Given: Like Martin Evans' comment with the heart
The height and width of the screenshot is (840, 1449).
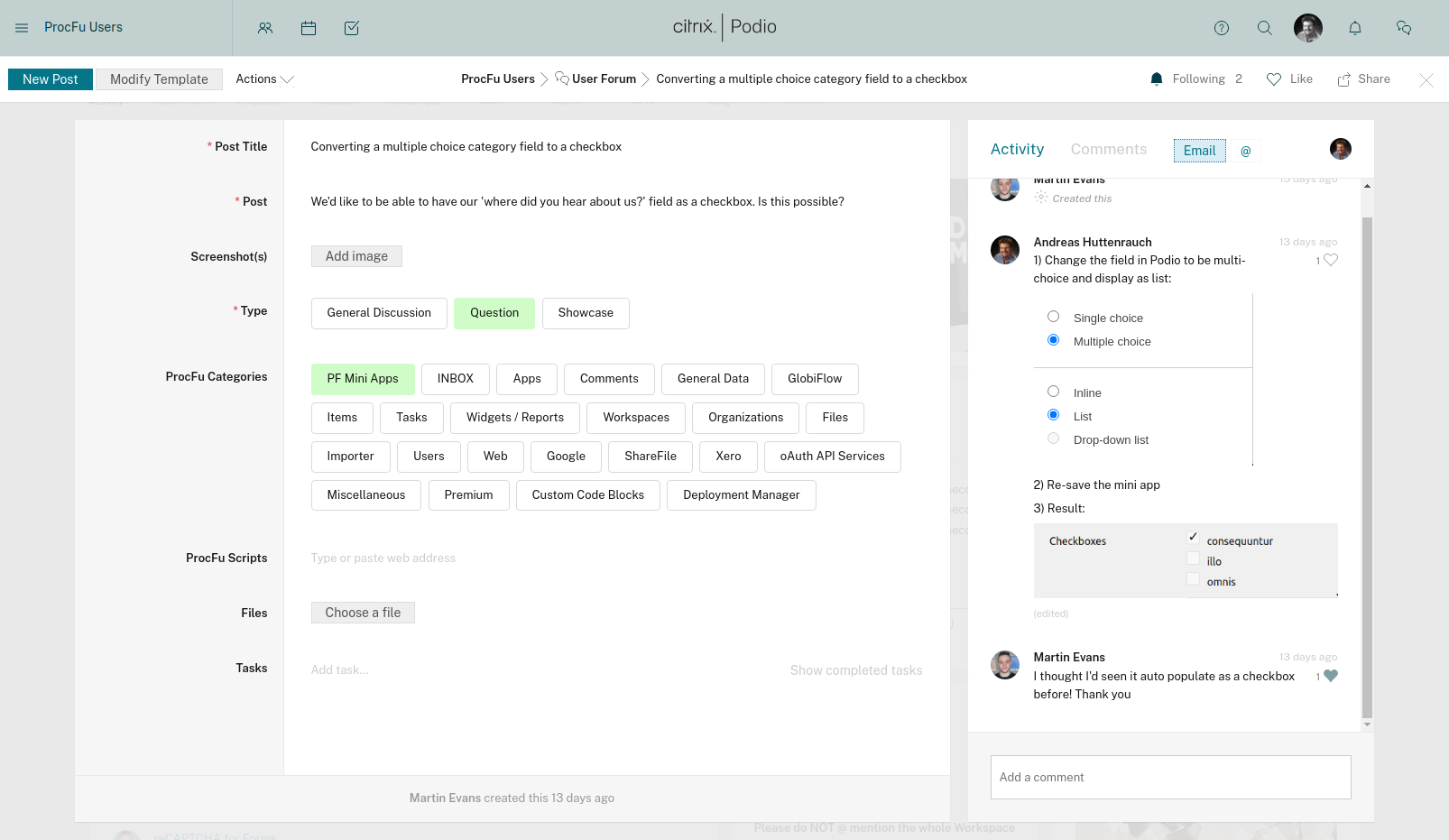Looking at the screenshot, I should click(1331, 676).
